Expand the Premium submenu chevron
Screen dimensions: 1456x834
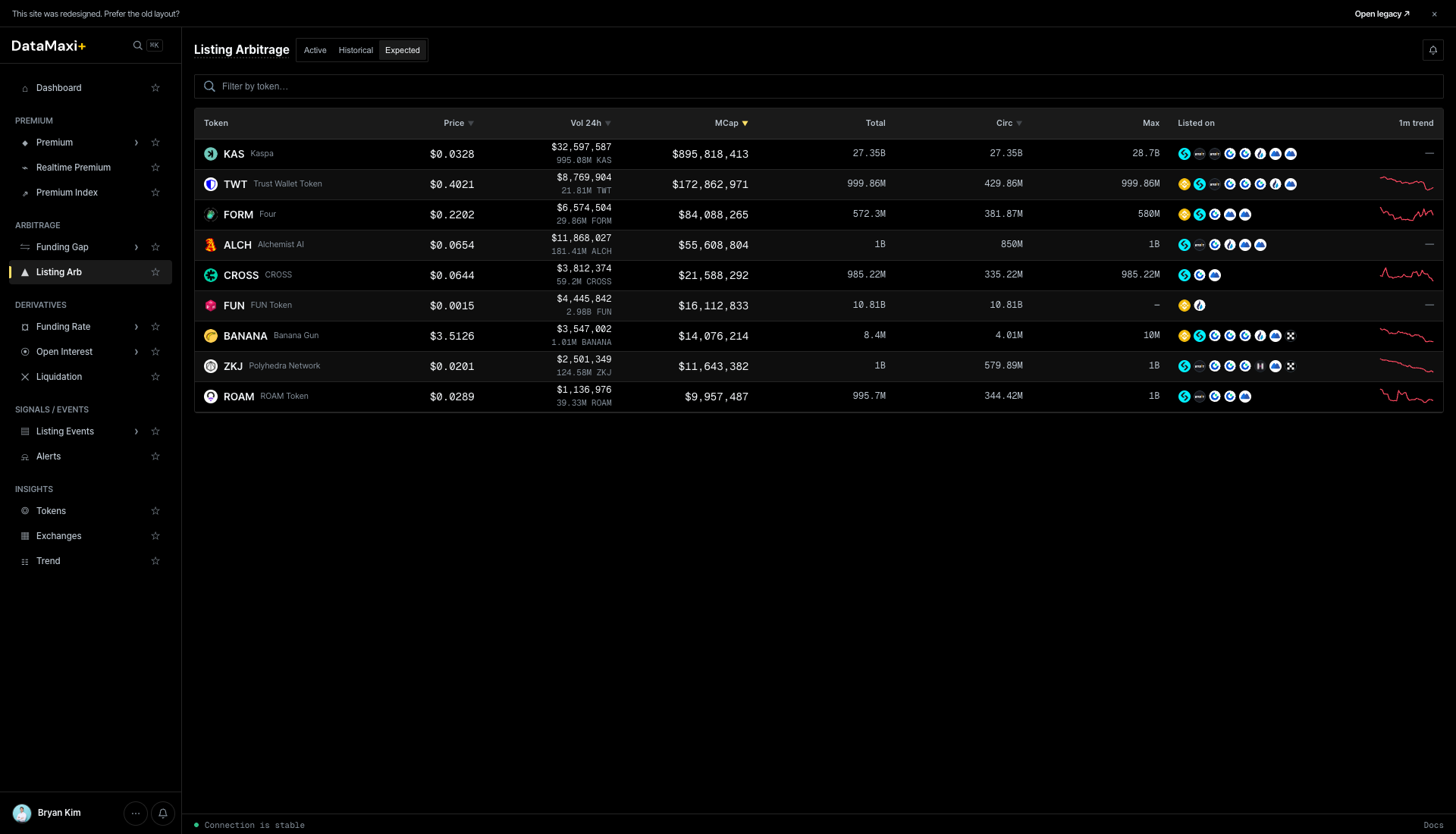point(136,143)
